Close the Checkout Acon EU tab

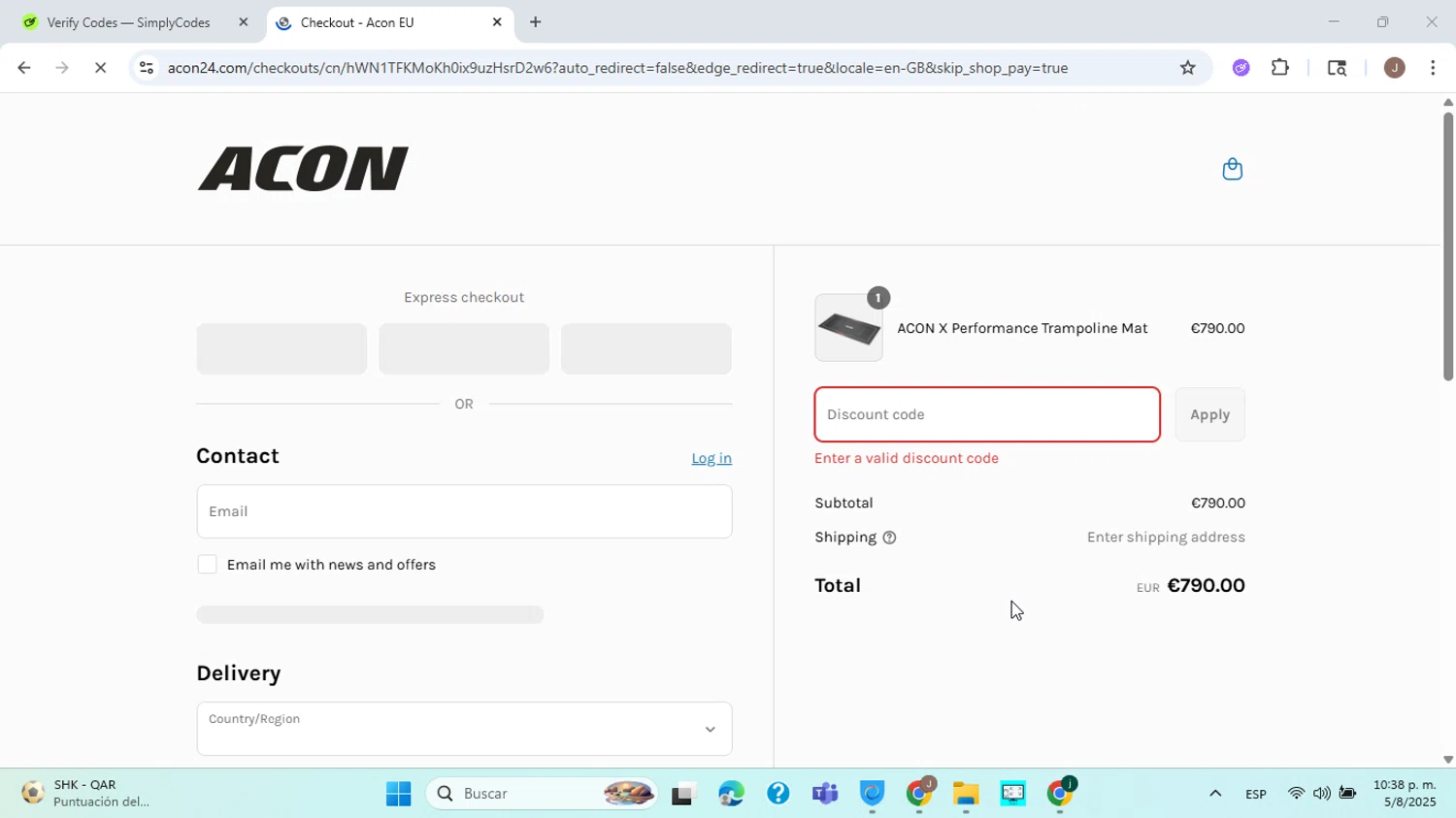pyautogui.click(x=497, y=22)
